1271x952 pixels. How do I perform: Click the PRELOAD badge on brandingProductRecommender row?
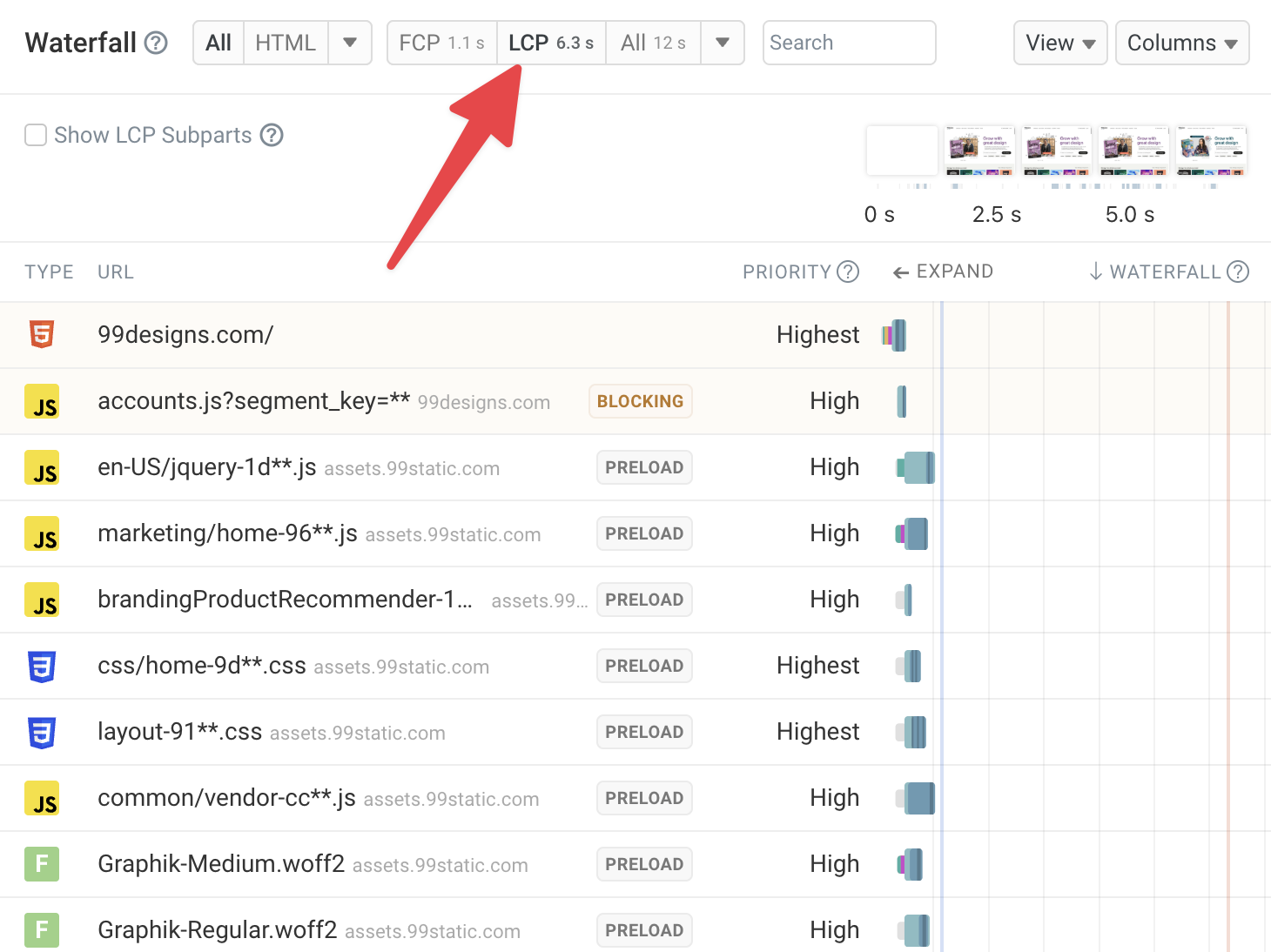[x=644, y=600]
